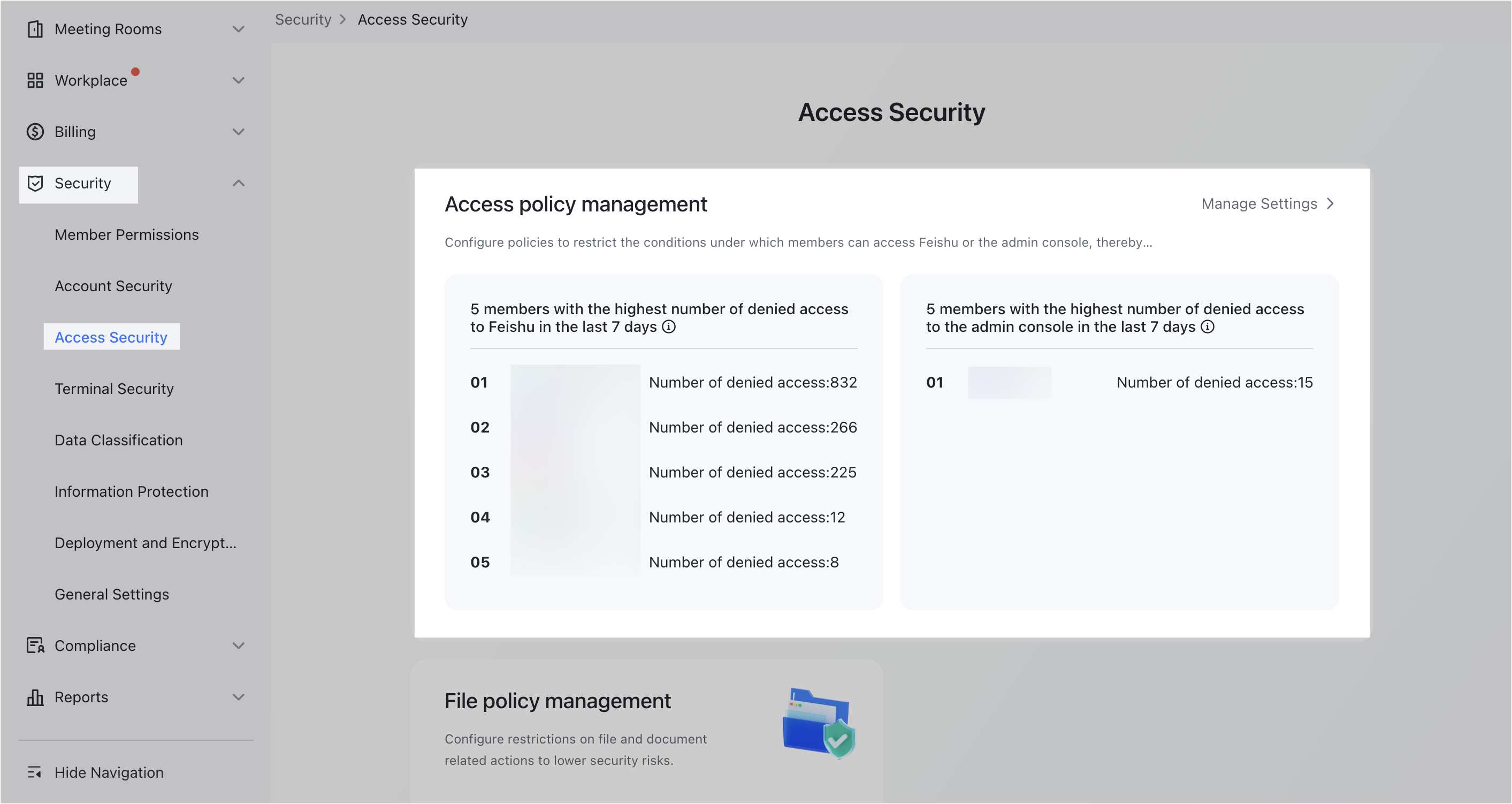Click the Security shield icon
The width and height of the screenshot is (1512, 804).
(x=35, y=183)
